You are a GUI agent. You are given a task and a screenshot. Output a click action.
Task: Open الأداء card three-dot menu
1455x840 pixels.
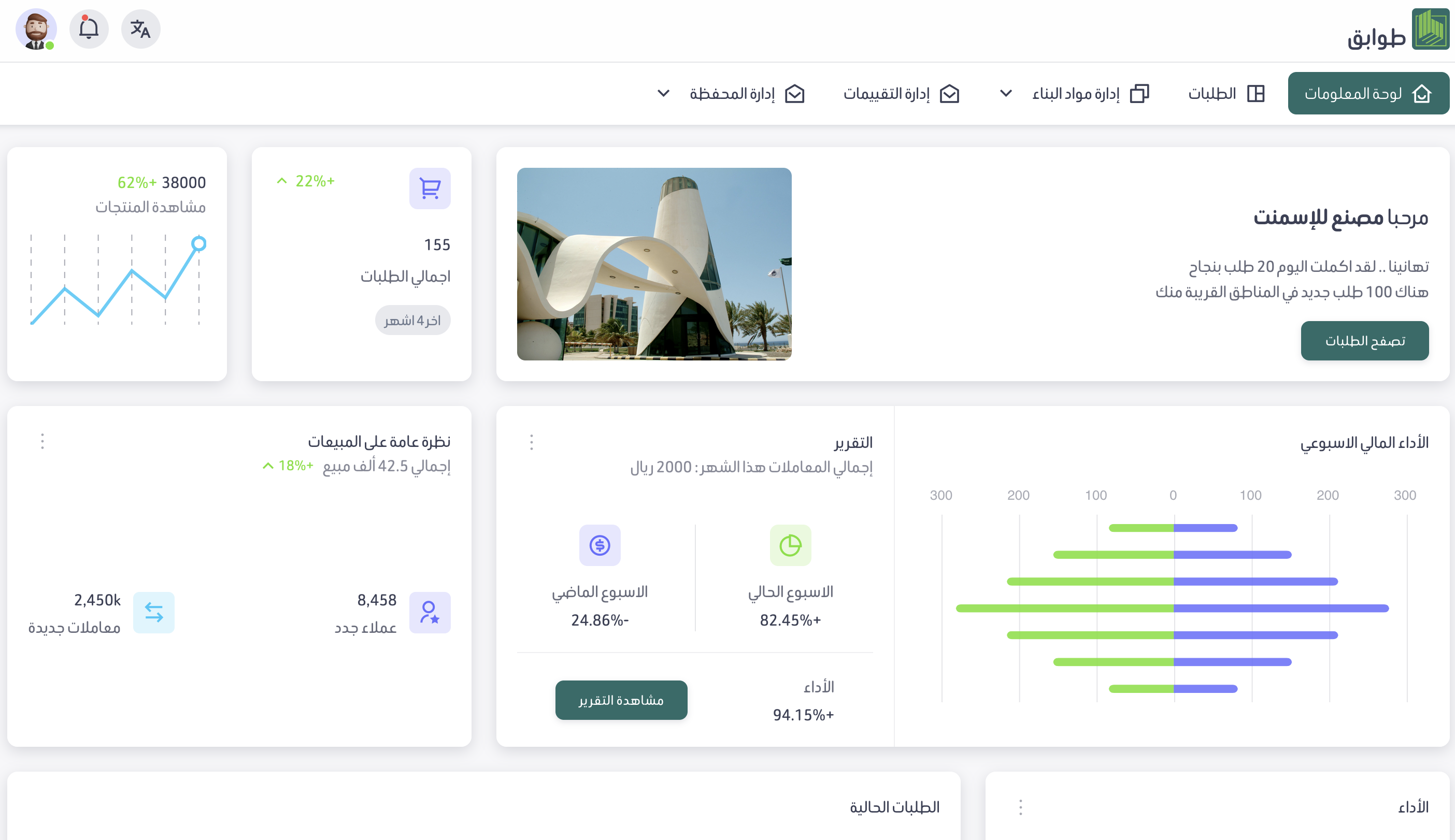point(1020,807)
